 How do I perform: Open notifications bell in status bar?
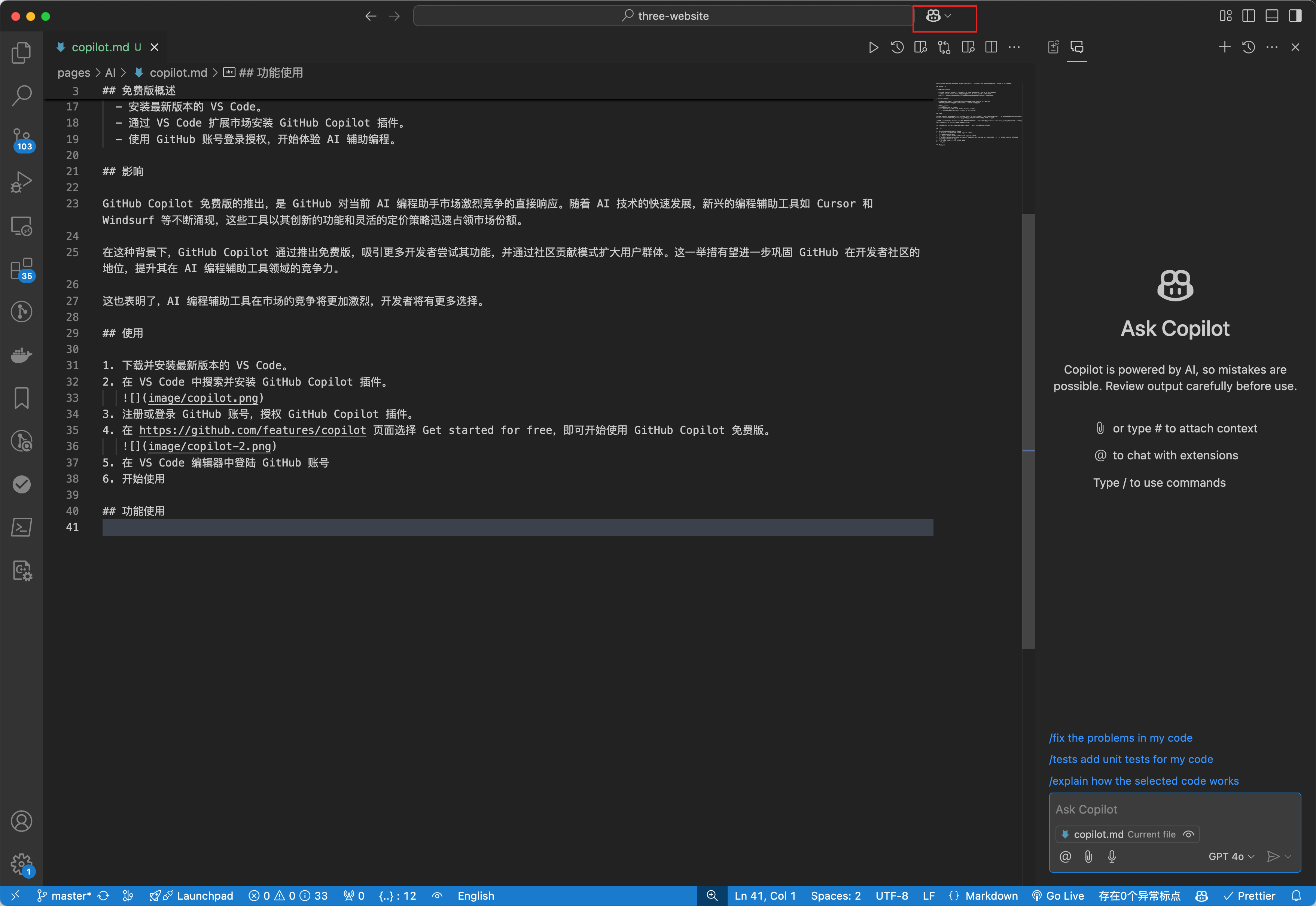point(1296,896)
